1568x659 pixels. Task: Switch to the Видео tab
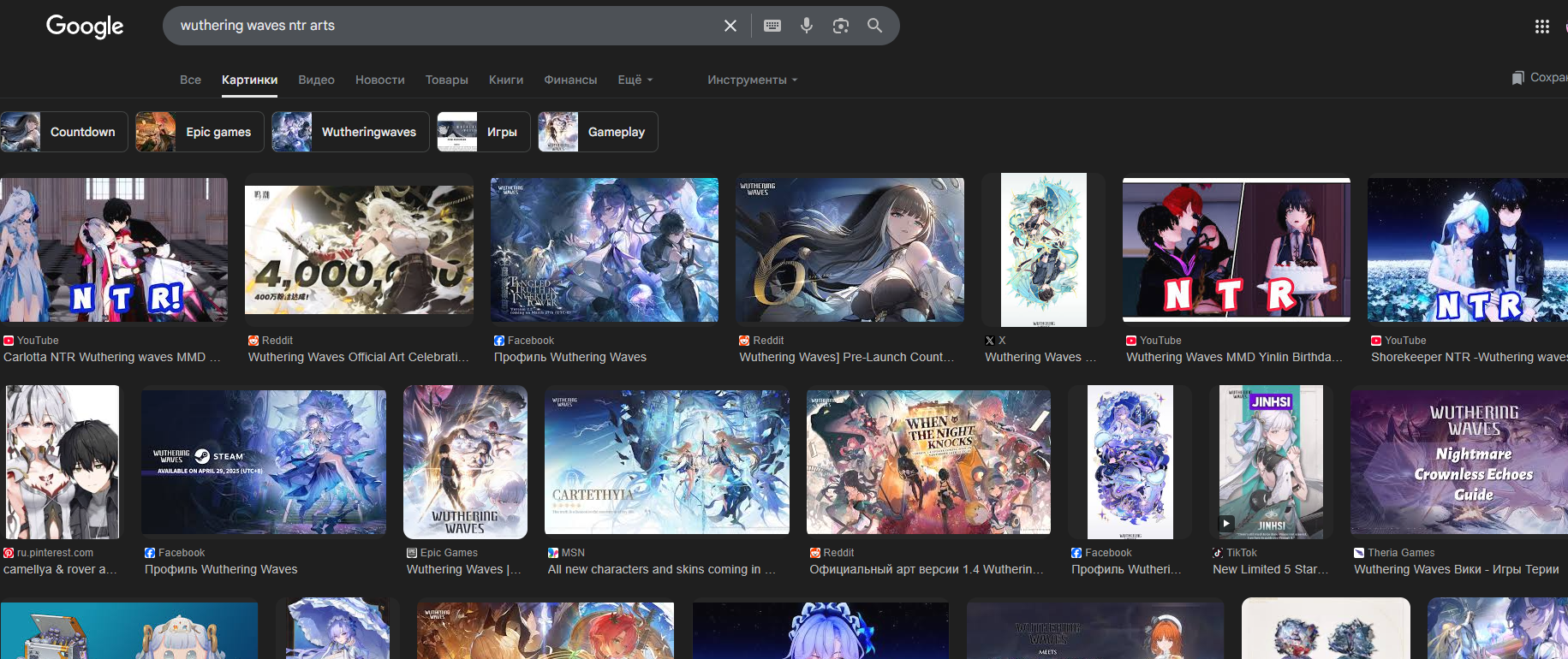[x=316, y=80]
